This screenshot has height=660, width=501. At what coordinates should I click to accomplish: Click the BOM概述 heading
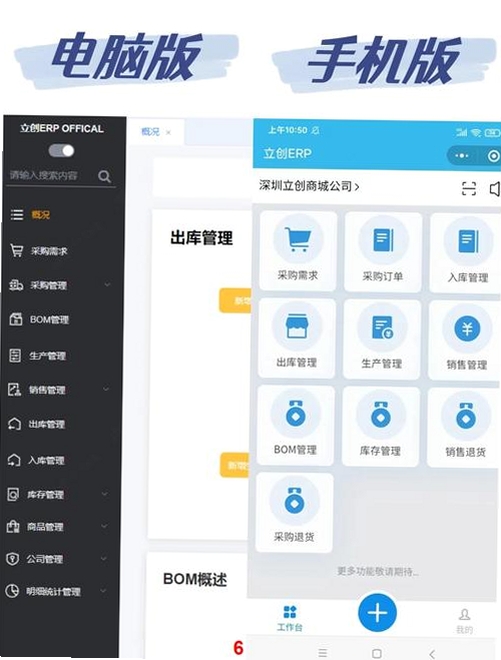point(195,580)
